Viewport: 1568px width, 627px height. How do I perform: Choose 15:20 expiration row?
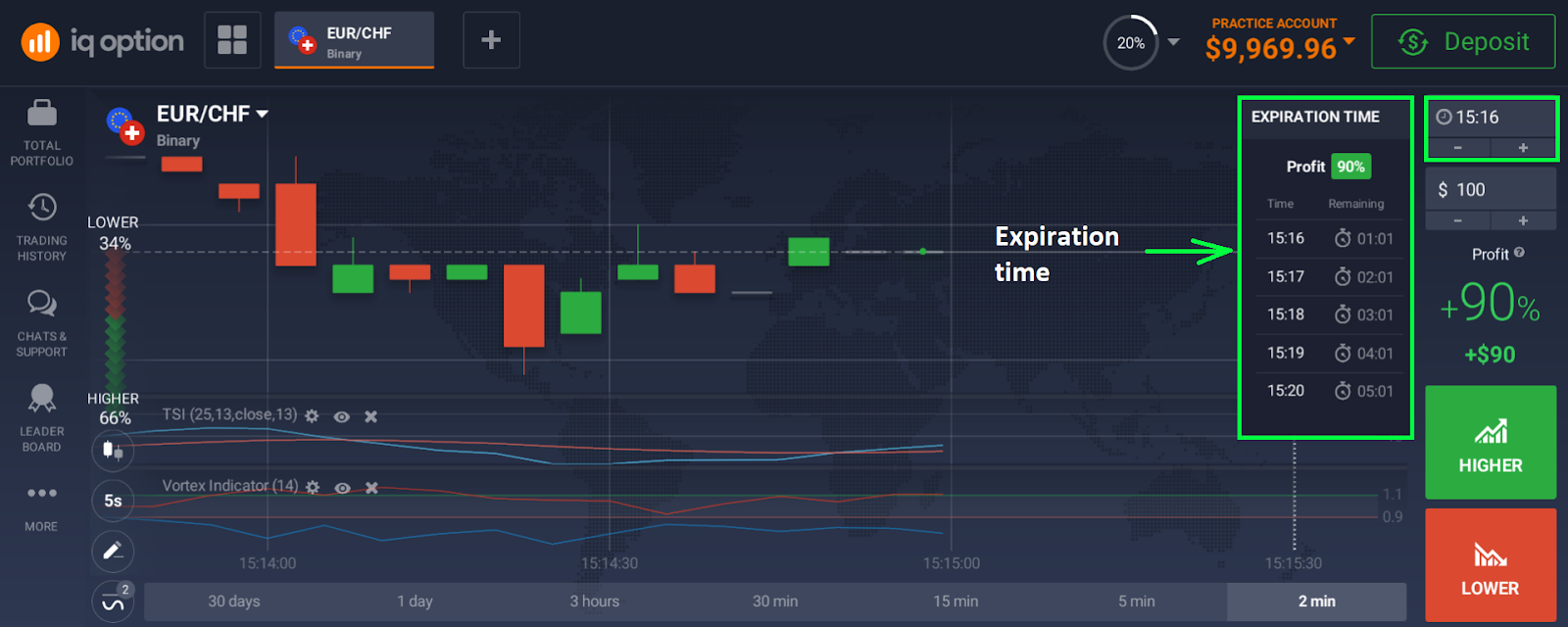click(1330, 391)
